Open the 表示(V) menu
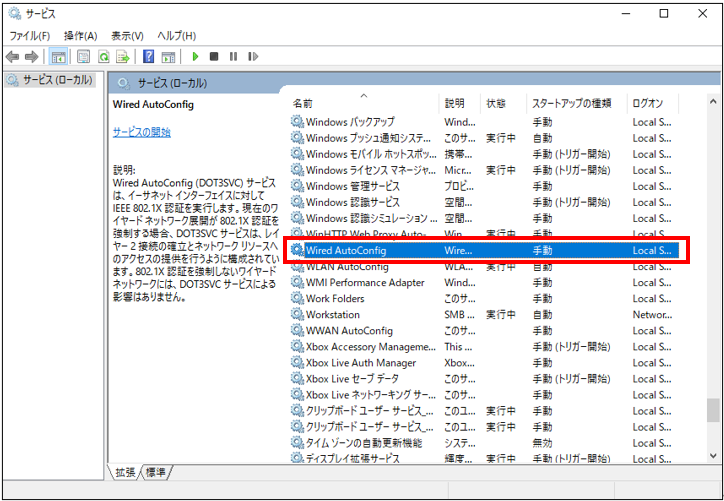This screenshot has height=501, width=724. 127,36
